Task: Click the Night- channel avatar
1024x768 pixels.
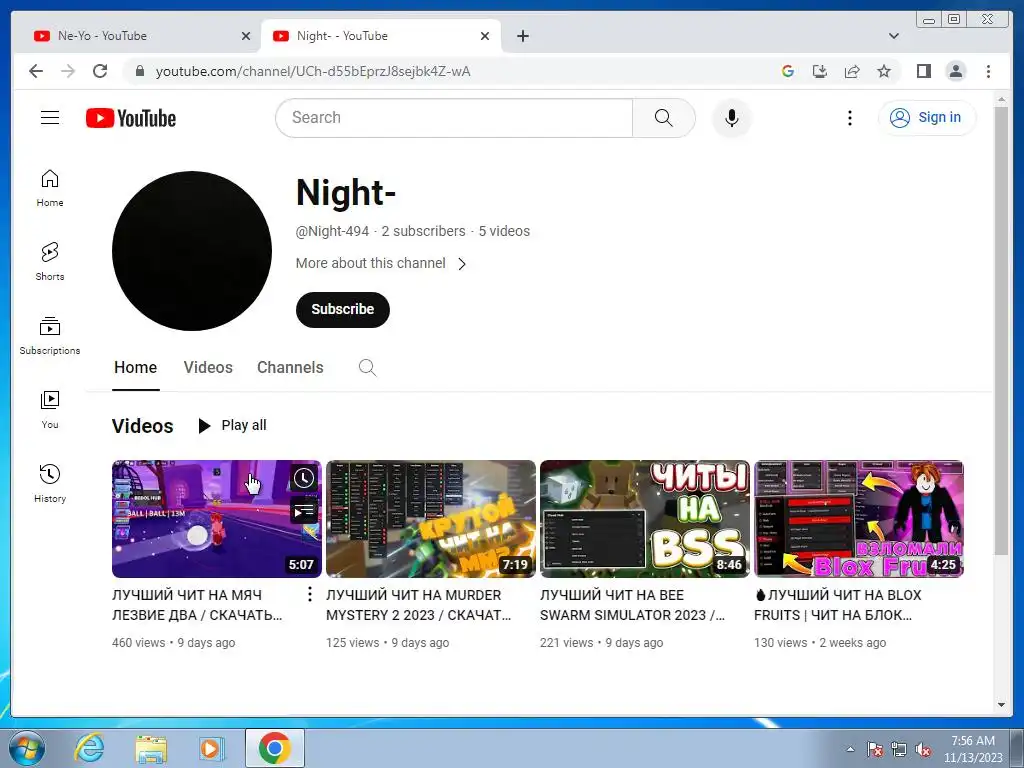Action: [192, 251]
